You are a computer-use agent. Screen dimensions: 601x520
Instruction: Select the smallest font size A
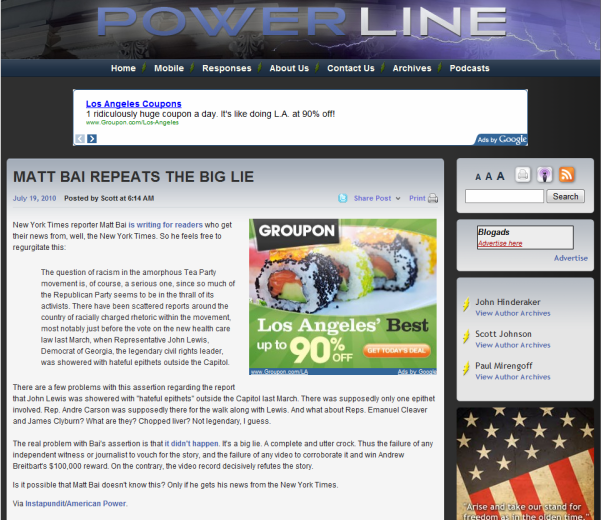pyautogui.click(x=478, y=177)
